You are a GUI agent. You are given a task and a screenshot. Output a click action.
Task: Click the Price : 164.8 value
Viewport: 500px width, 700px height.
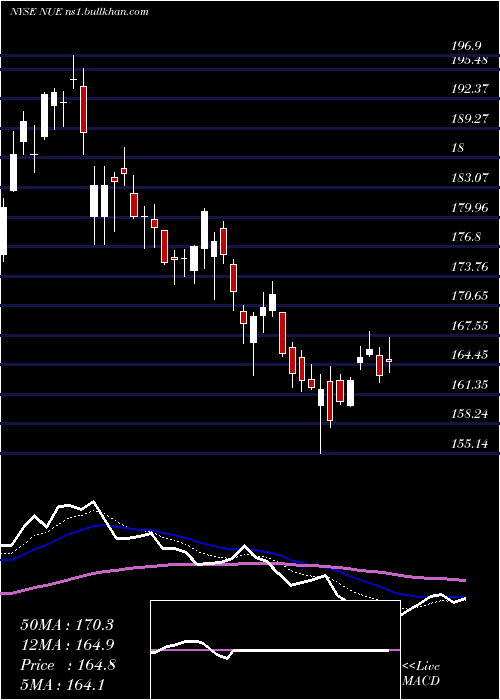68,665
